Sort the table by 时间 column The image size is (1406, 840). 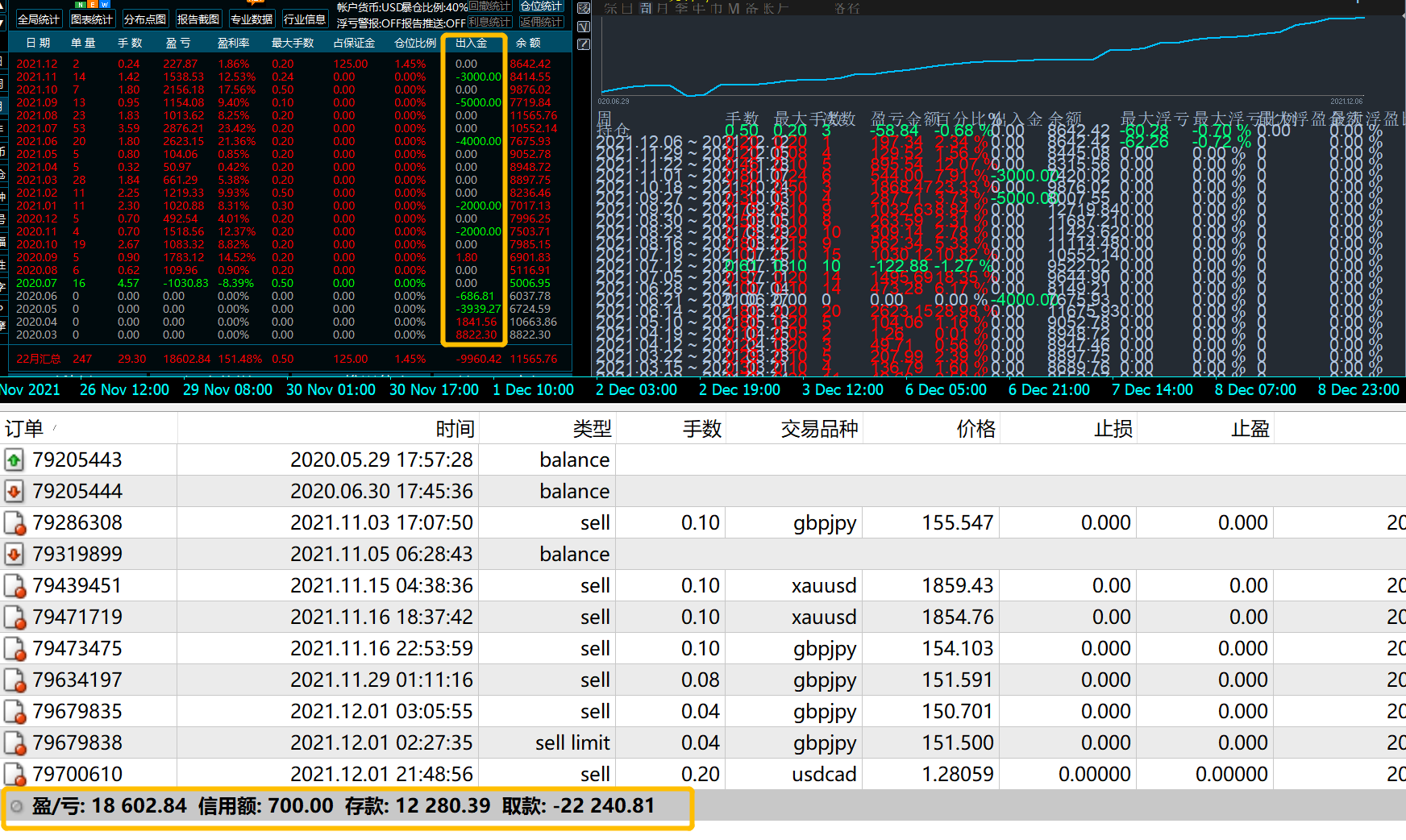(x=455, y=429)
